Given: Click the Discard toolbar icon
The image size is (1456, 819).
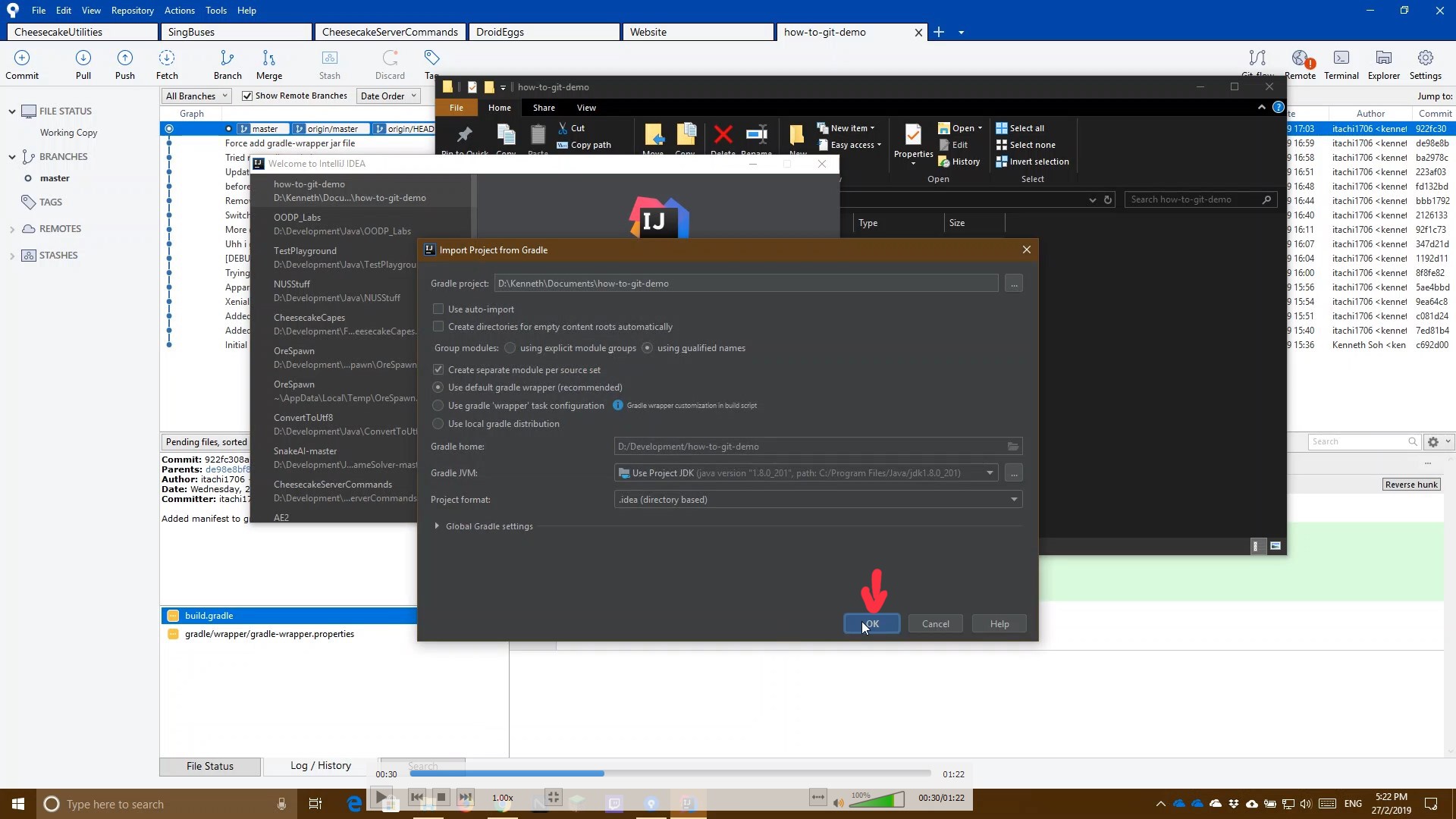Looking at the screenshot, I should point(390,64).
